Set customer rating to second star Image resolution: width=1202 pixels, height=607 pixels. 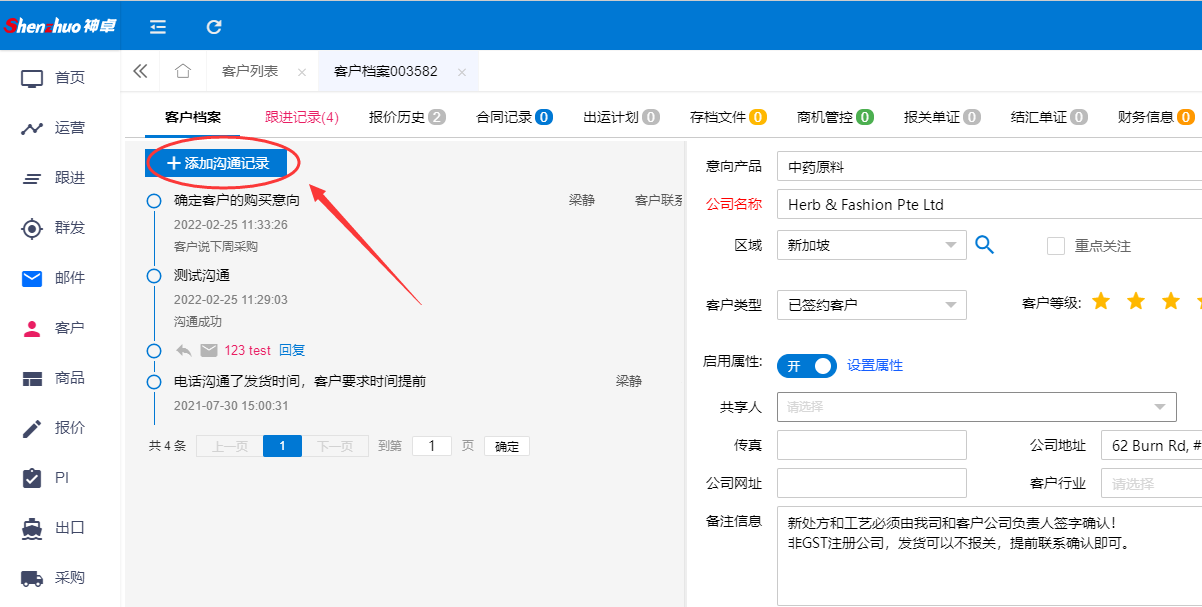[x=1136, y=301]
